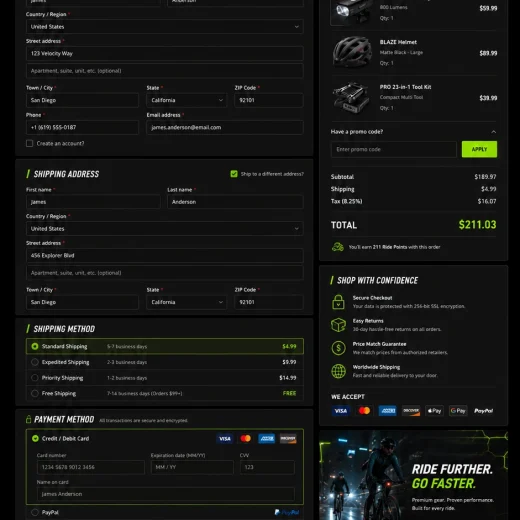Click the Expiration date MM / YY field

coord(192,467)
